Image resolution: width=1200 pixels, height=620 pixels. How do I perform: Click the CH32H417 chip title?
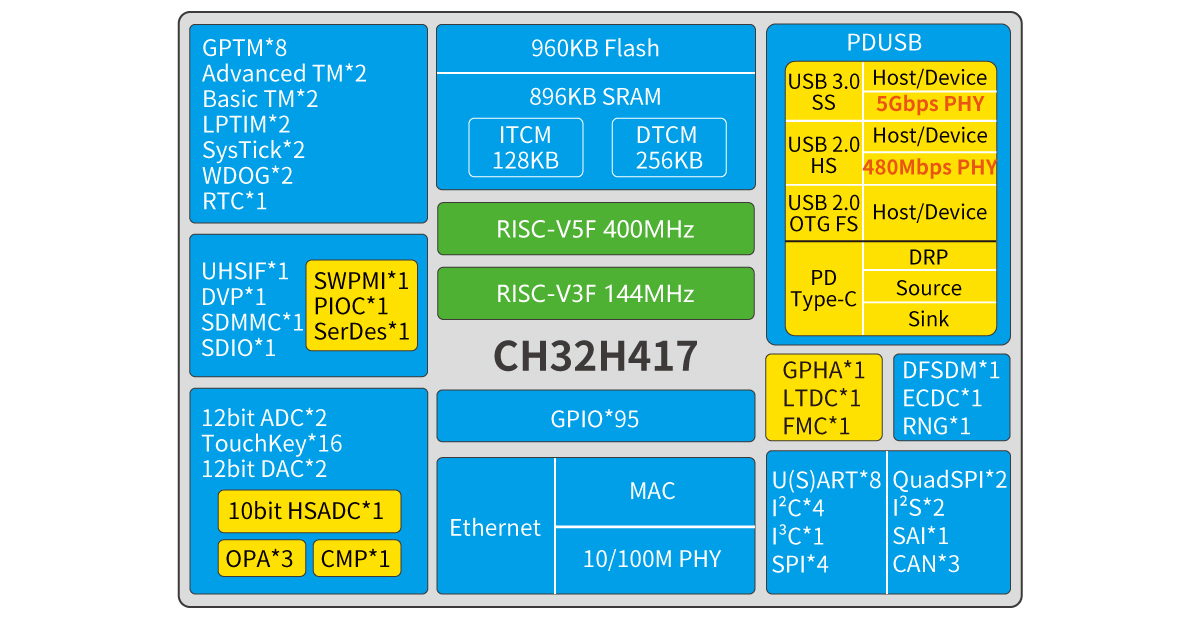coord(595,355)
